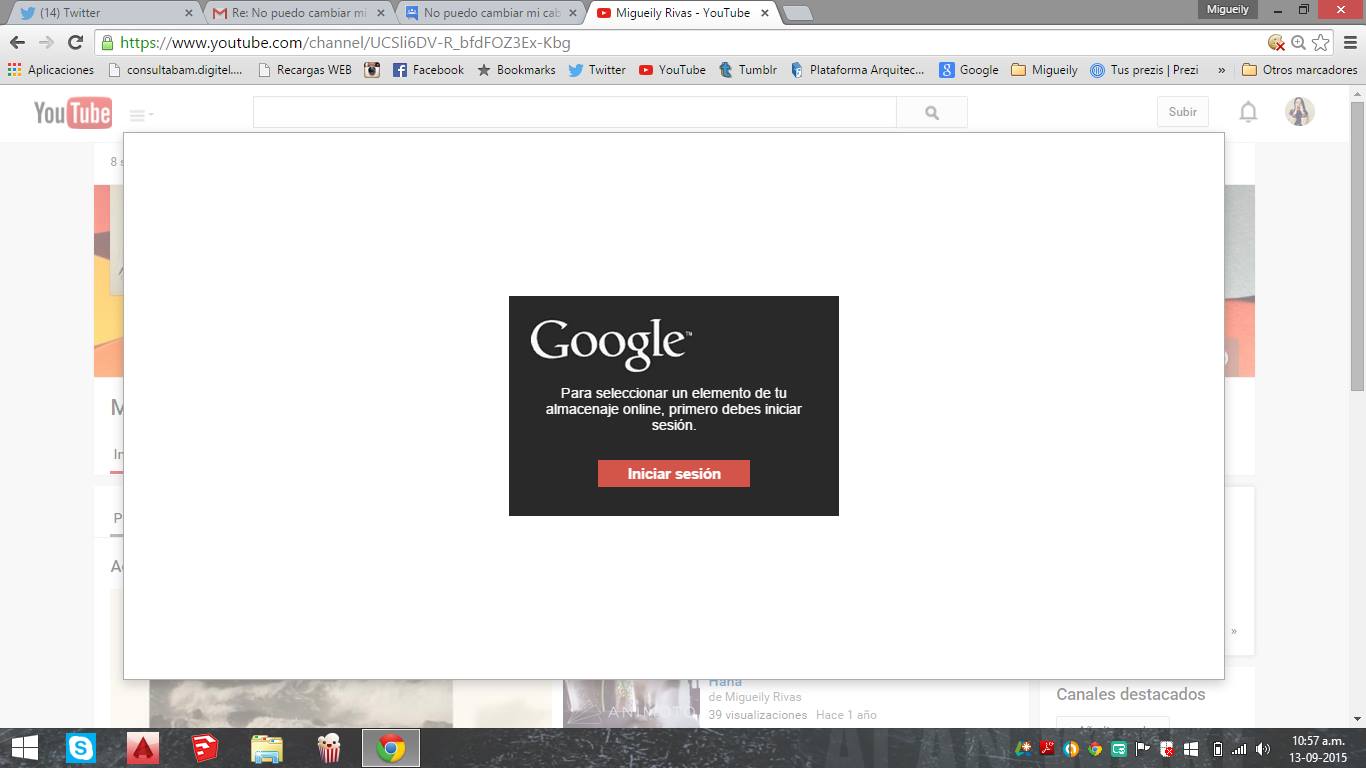Open a new browser tab

coord(797,13)
